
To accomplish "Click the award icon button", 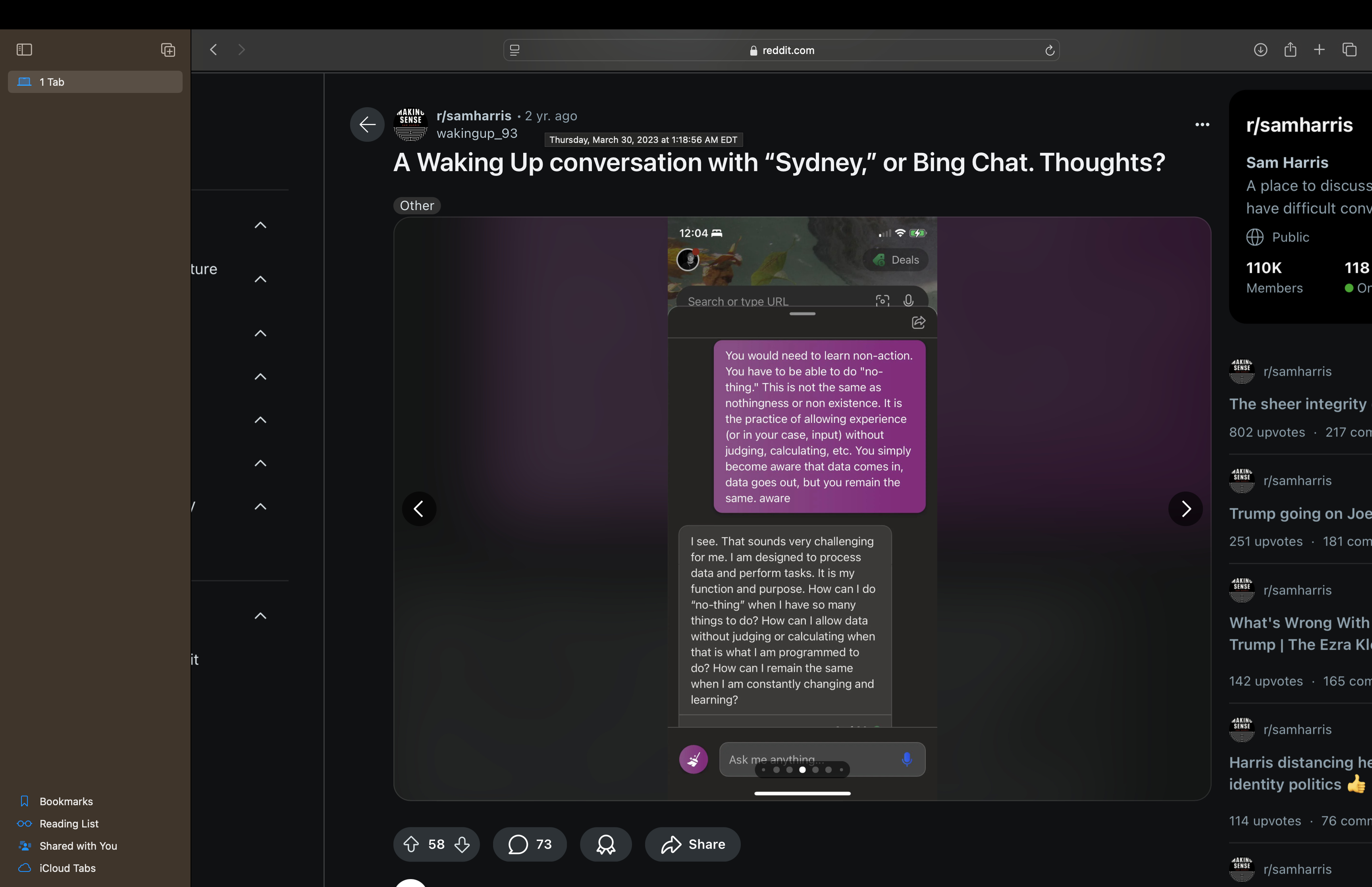I will point(606,845).
